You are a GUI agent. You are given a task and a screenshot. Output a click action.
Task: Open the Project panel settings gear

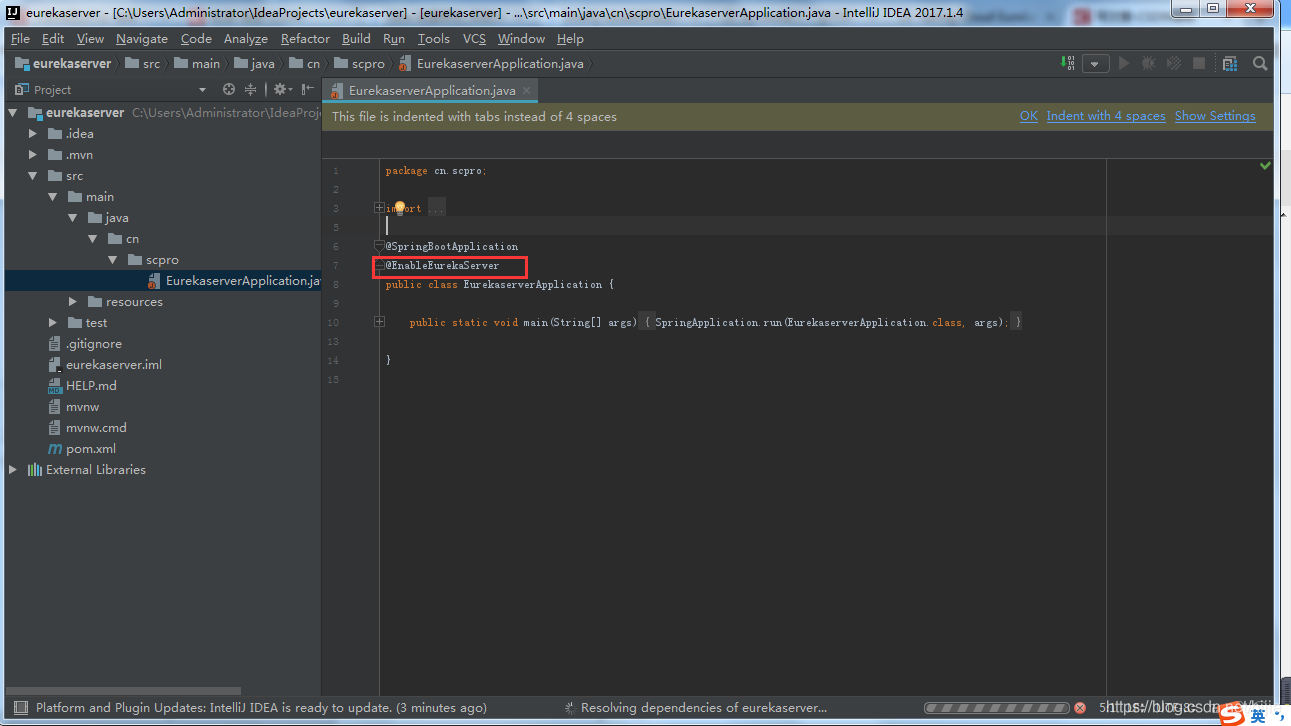(281, 89)
